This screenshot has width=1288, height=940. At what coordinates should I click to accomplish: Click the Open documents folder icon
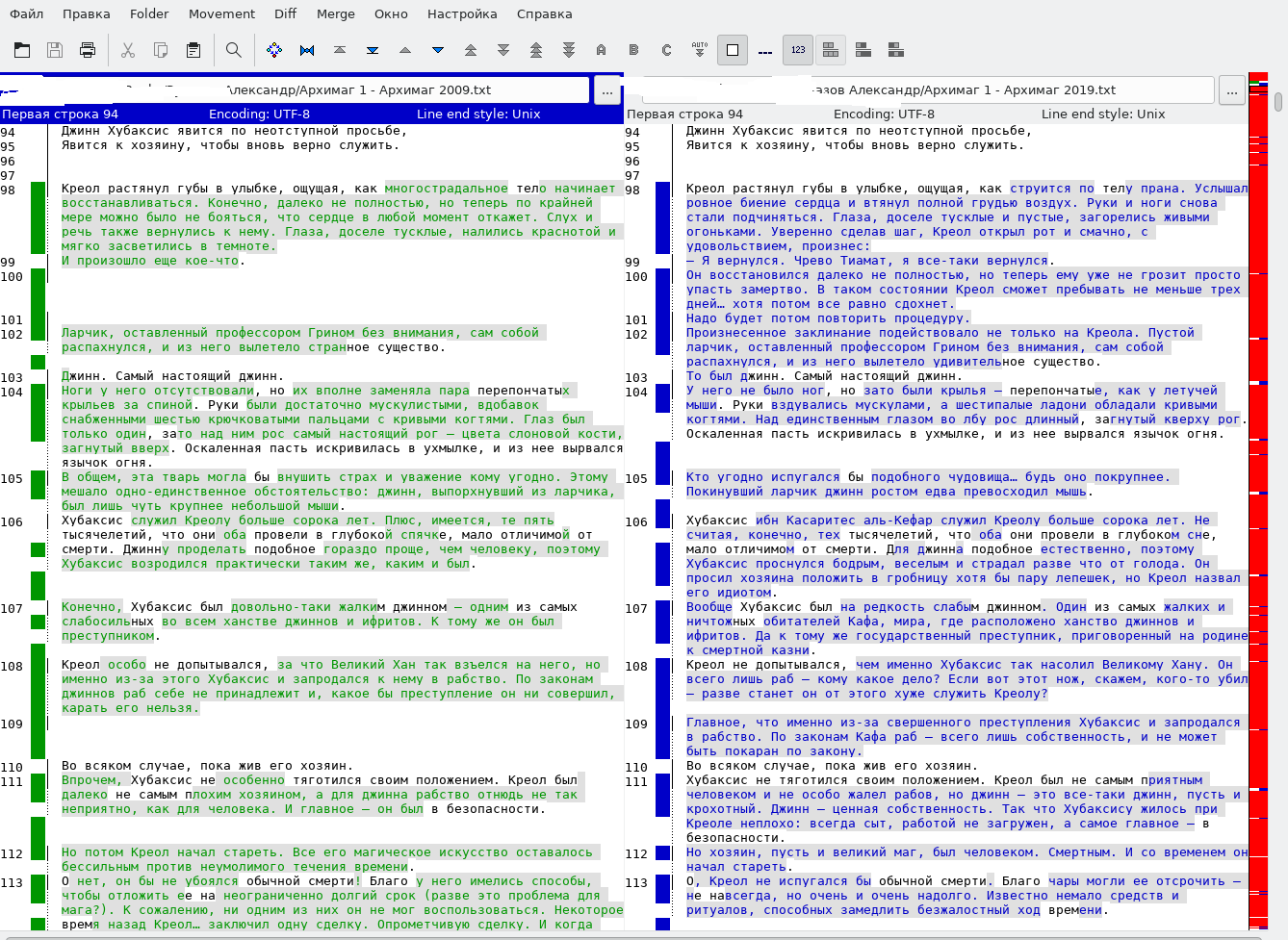click(x=22, y=50)
